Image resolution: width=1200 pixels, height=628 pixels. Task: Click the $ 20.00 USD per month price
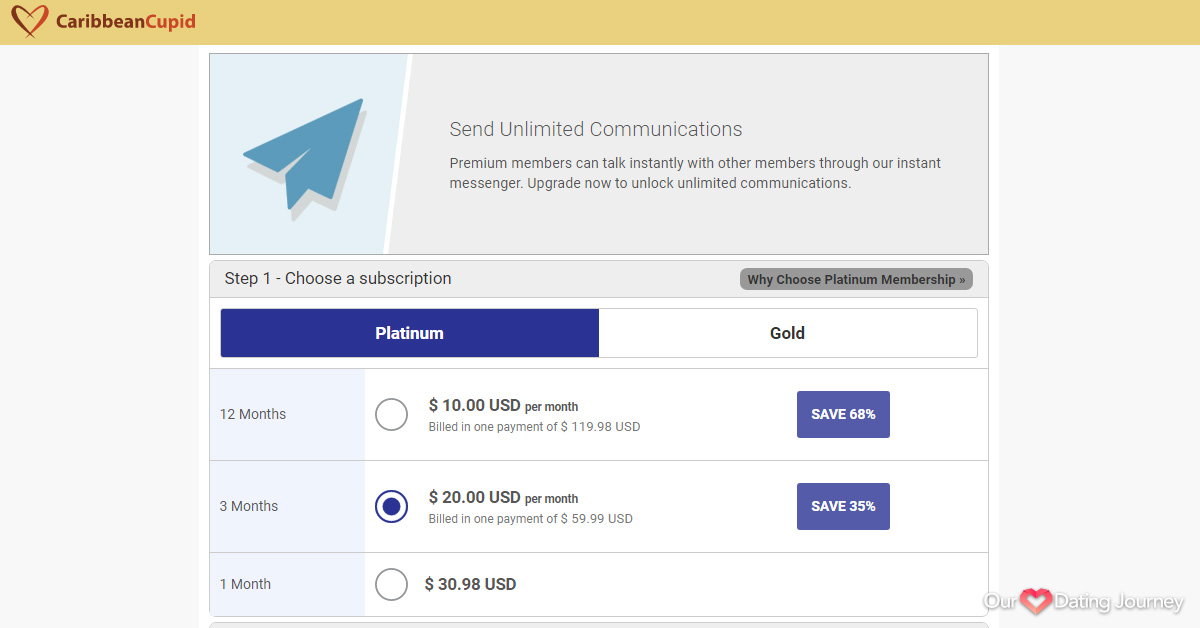503,497
